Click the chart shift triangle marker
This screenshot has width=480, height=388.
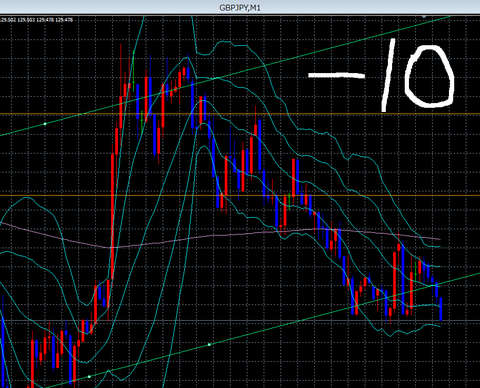click(424, 16)
